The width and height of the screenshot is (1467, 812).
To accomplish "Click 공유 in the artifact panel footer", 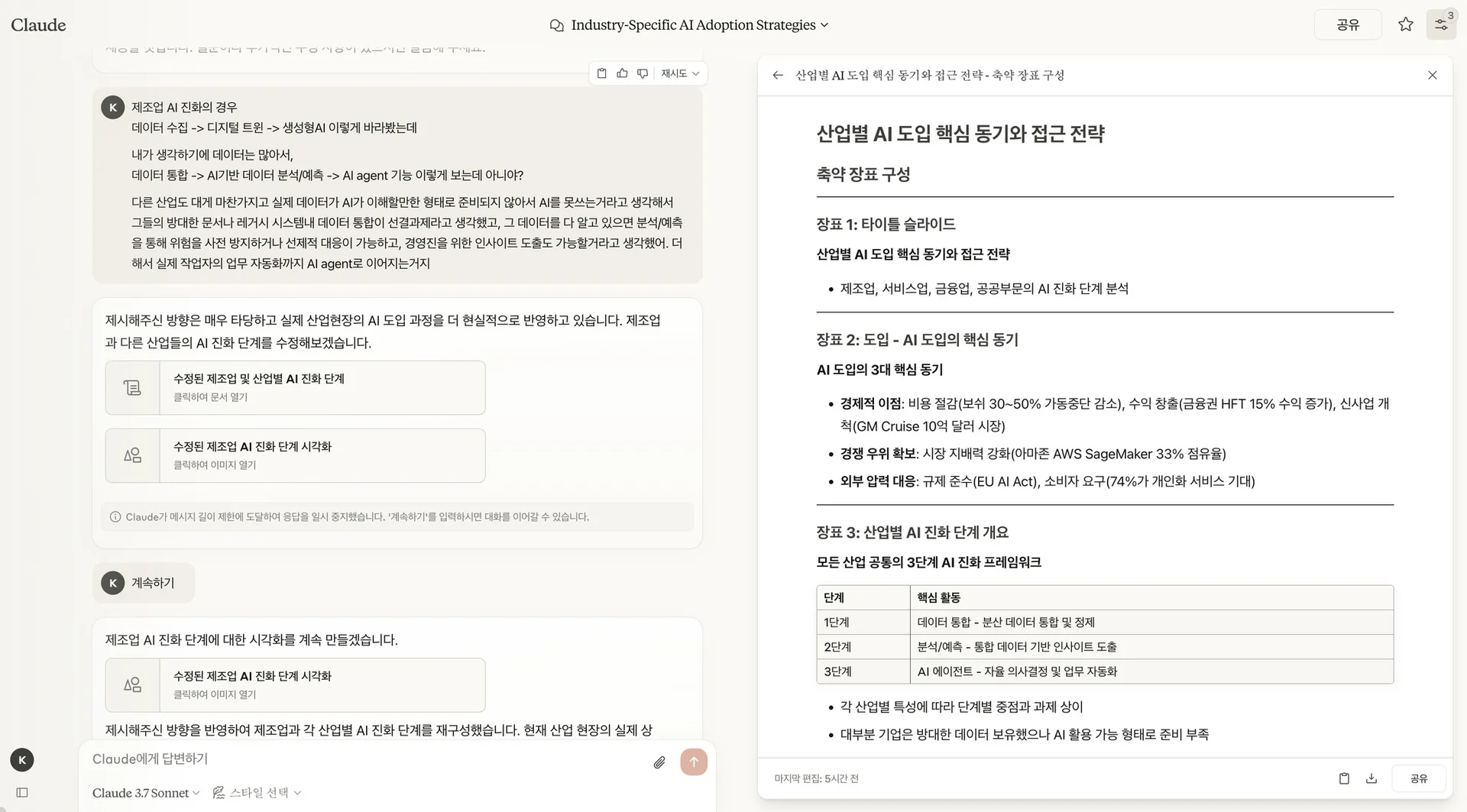I will 1417,778.
